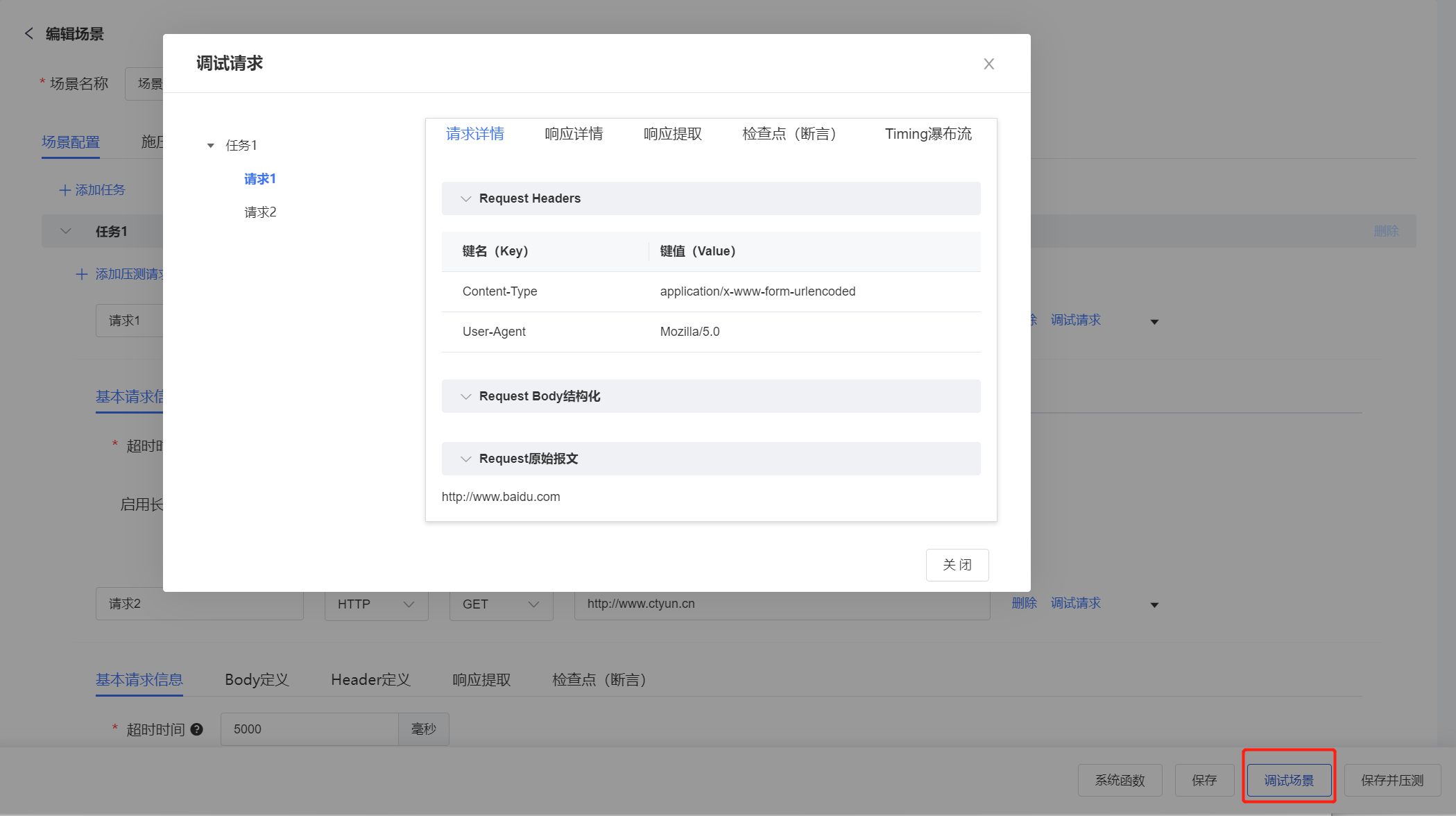Image resolution: width=1456 pixels, height=816 pixels.
Task: Select 请求1 in the task tree
Action: 260,179
